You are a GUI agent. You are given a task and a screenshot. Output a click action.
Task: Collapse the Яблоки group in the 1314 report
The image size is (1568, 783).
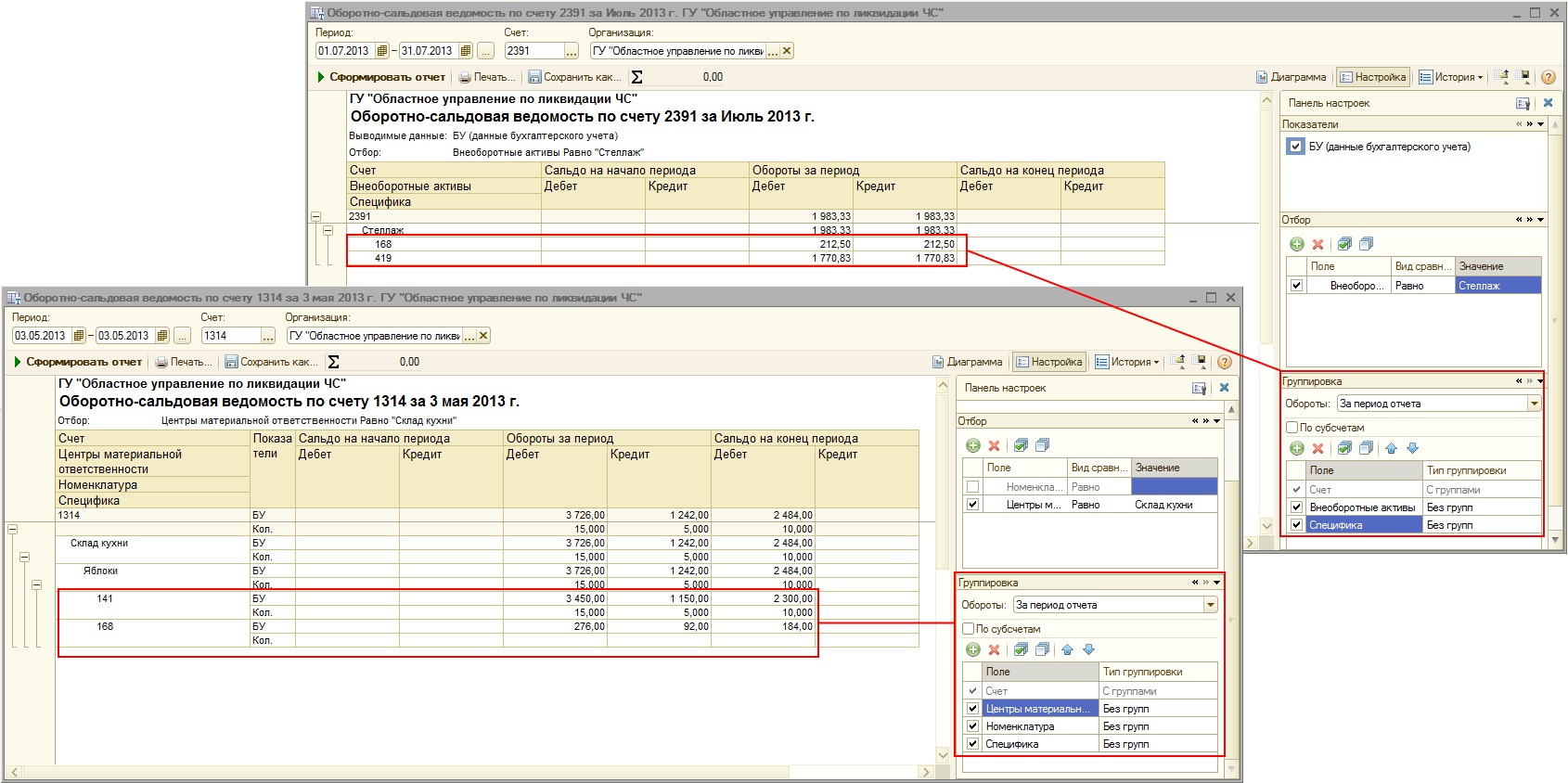pos(36,585)
